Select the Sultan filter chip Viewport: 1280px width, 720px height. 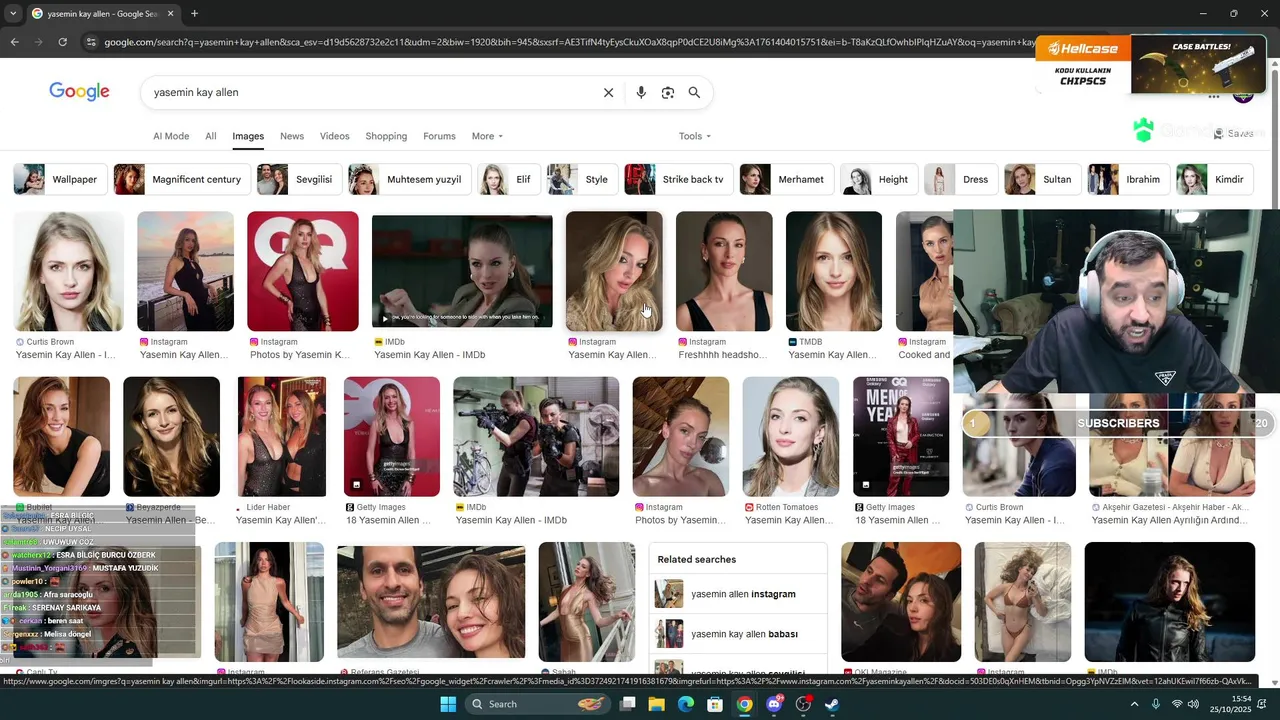(x=1043, y=180)
